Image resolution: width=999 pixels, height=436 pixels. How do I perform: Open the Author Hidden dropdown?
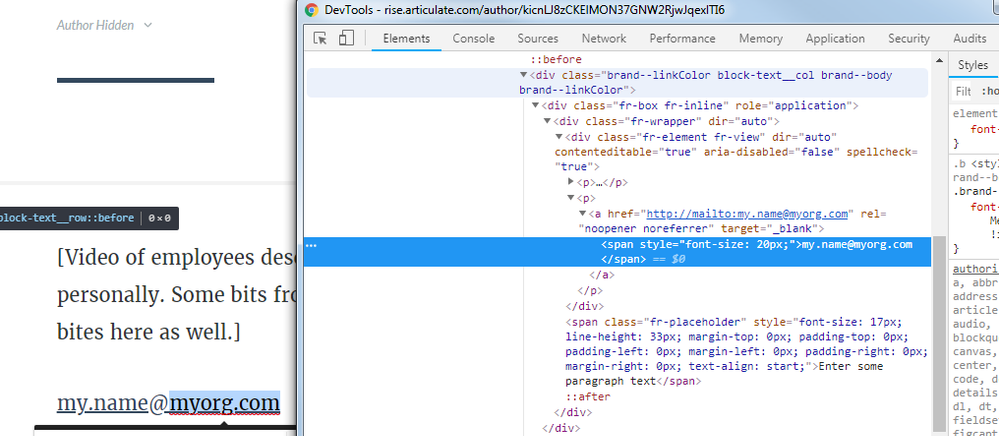[105, 25]
